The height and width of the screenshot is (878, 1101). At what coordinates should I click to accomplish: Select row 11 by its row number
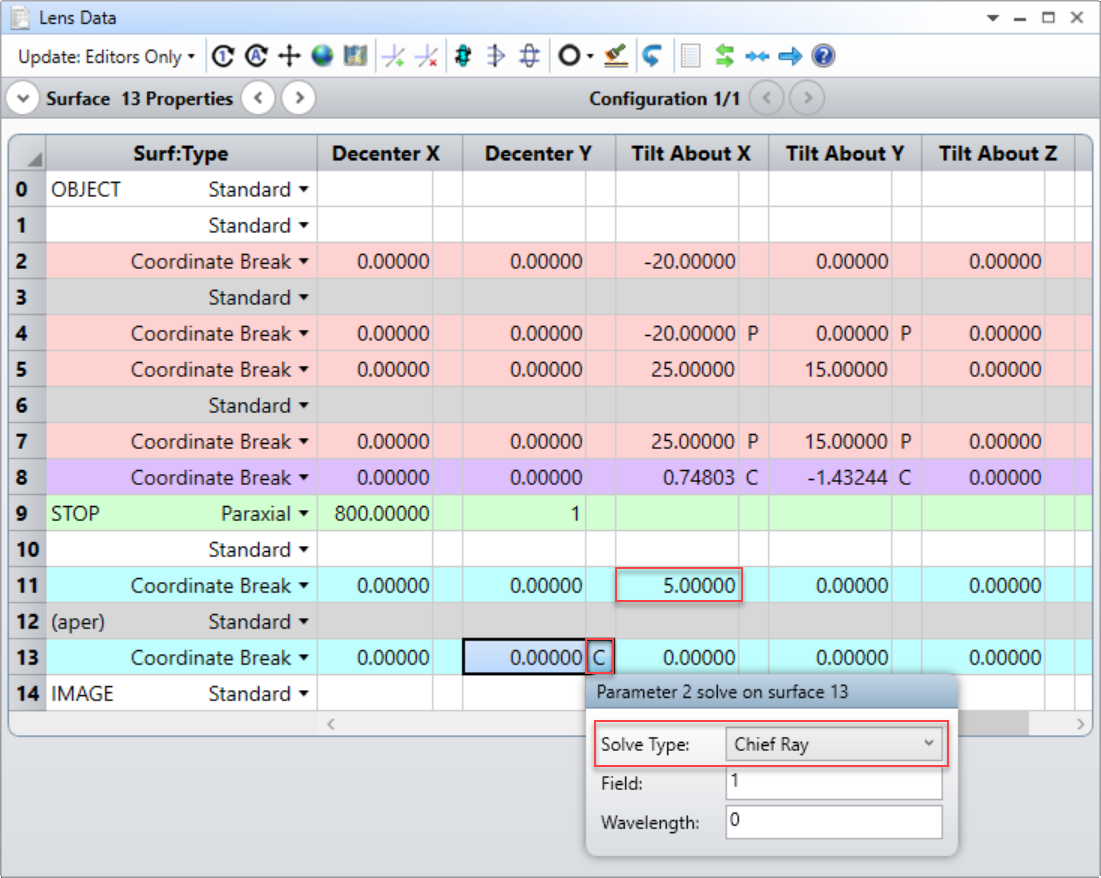point(27,586)
